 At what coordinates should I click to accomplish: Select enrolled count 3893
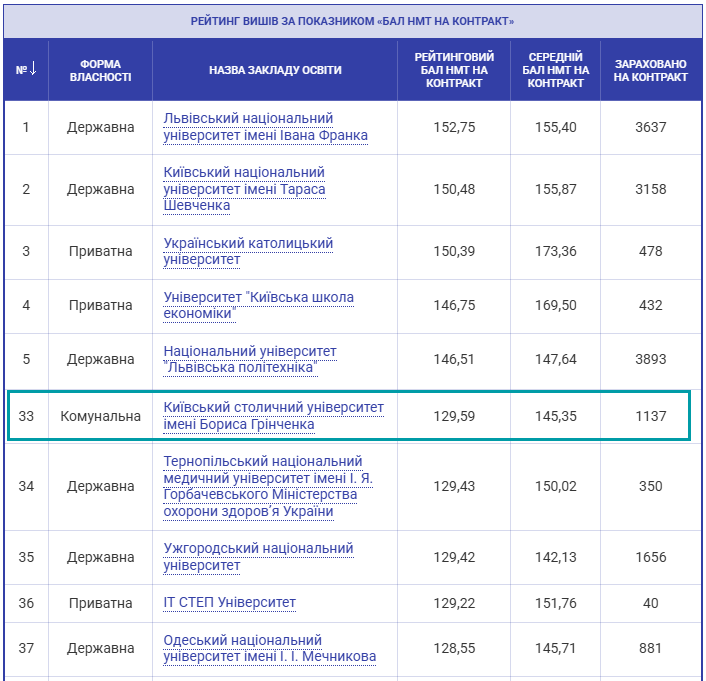(x=650, y=359)
